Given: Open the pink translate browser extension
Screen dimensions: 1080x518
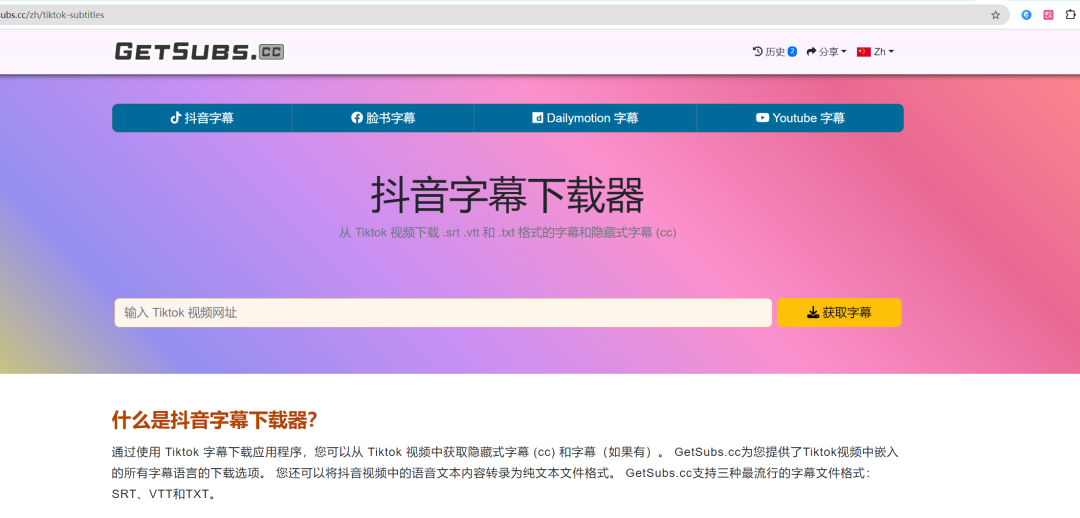Looking at the screenshot, I should tap(1049, 15).
